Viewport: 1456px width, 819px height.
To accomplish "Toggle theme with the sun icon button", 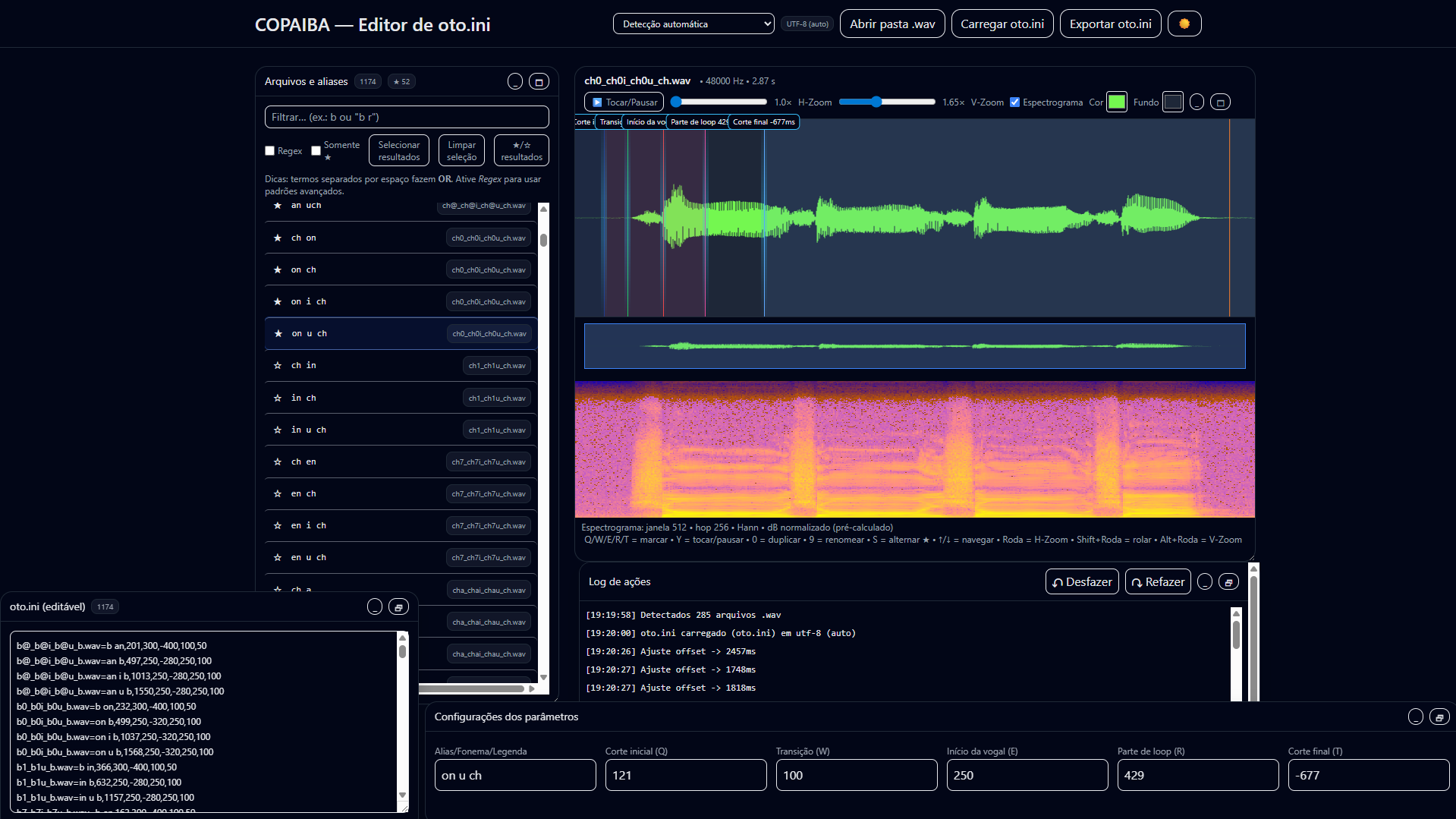I will (x=1184, y=24).
